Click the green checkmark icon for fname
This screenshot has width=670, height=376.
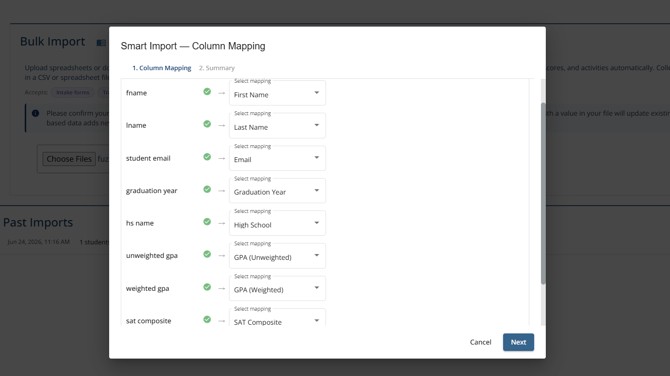pyautogui.click(x=207, y=91)
